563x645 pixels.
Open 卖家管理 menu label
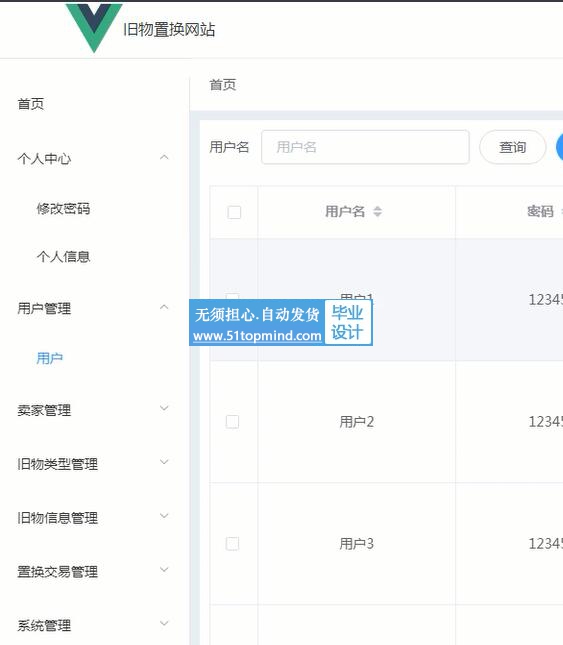(x=44, y=410)
